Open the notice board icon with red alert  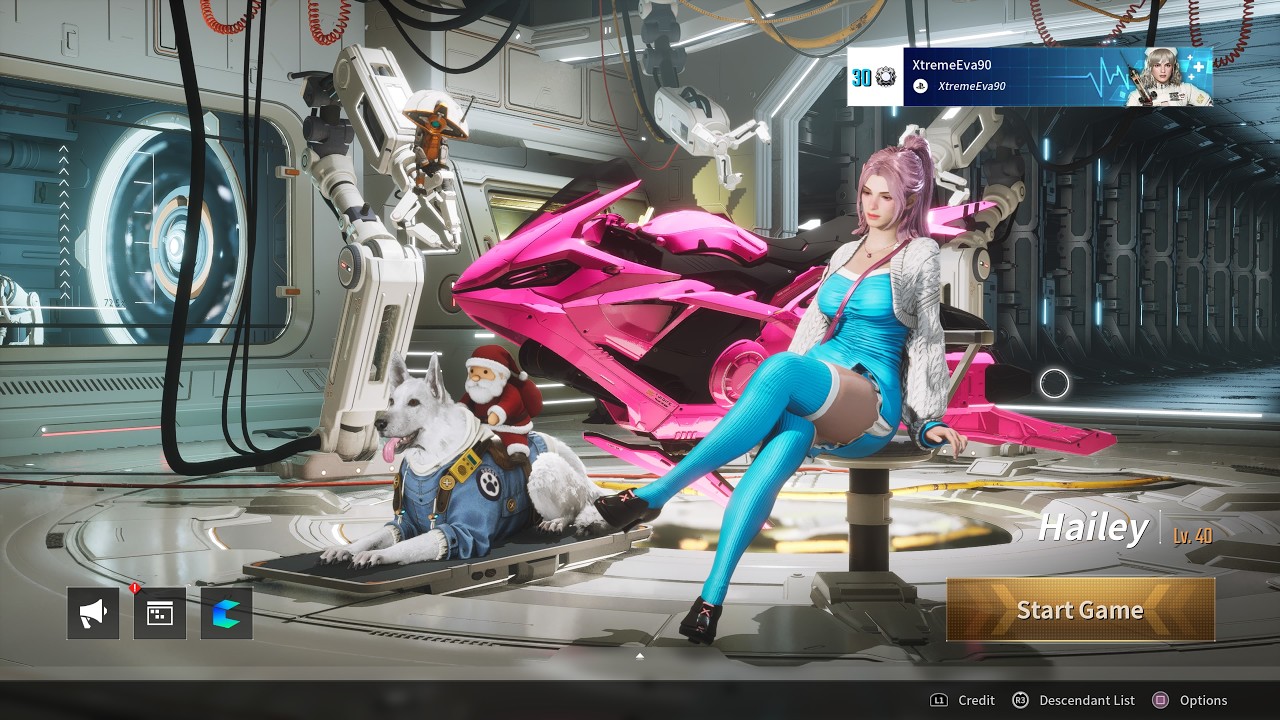pos(160,613)
